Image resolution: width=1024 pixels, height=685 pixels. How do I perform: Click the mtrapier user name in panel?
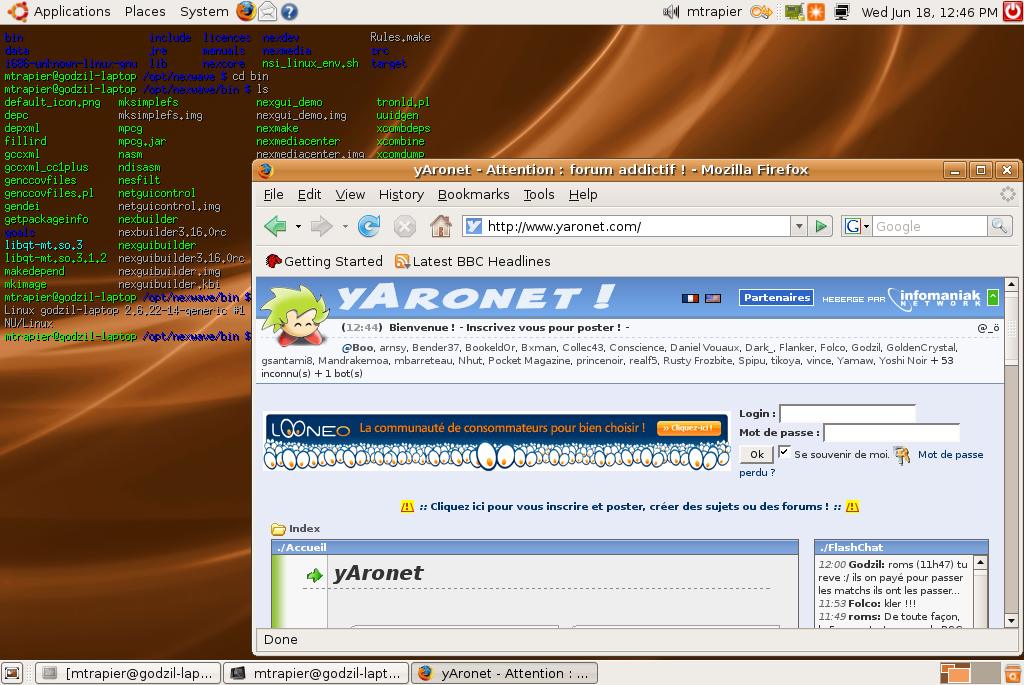click(714, 11)
